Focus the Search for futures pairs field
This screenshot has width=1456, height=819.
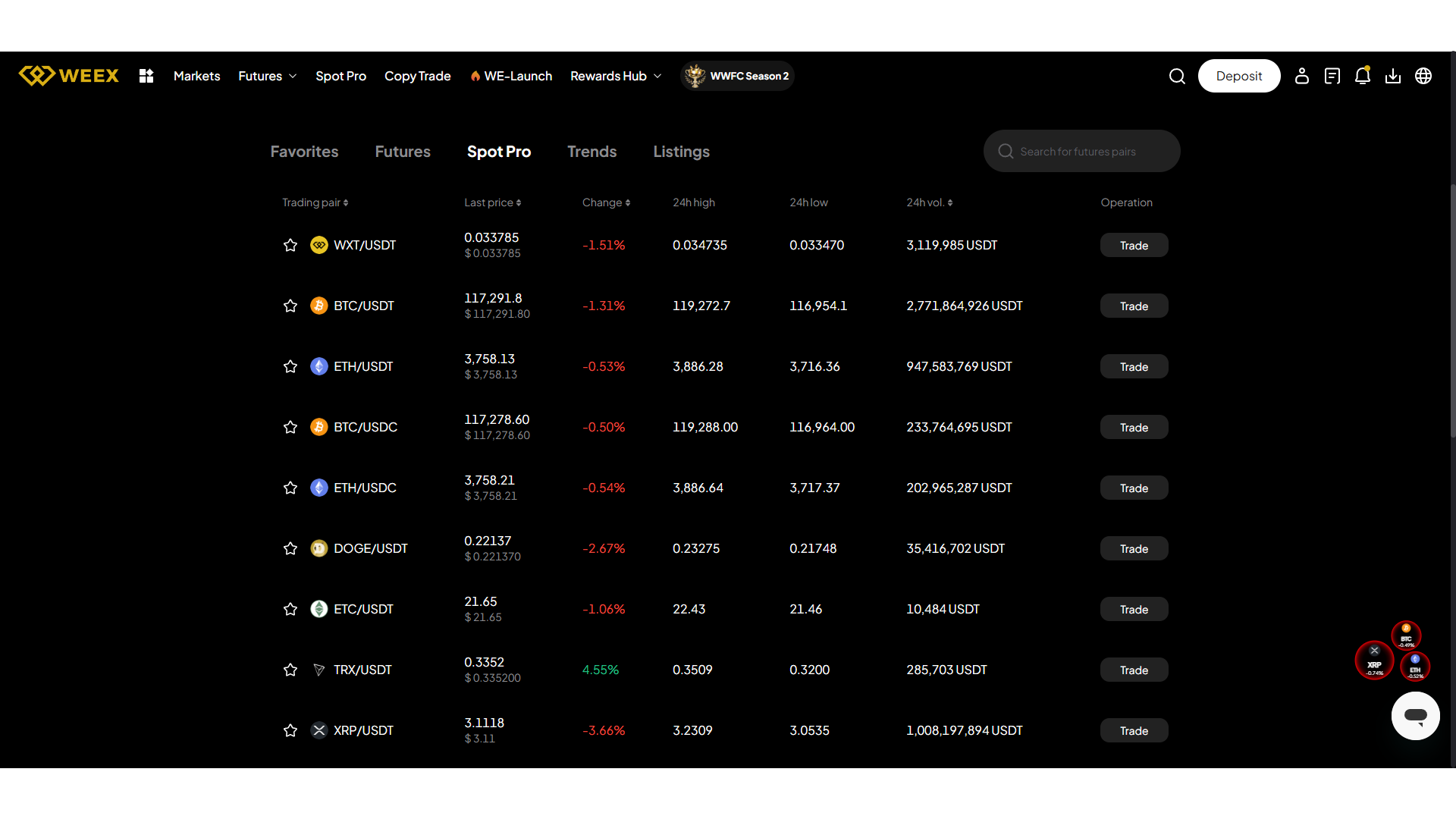(1081, 151)
